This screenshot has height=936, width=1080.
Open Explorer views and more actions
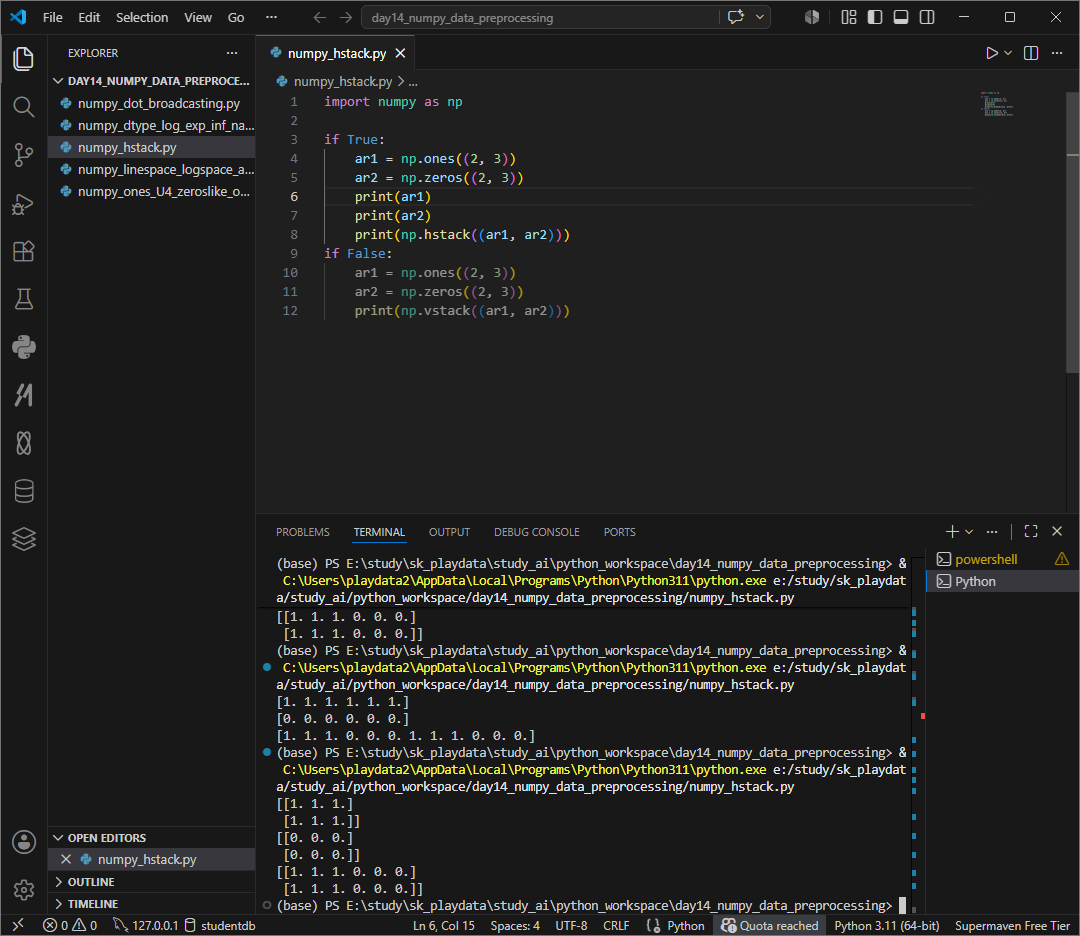[x=232, y=53]
